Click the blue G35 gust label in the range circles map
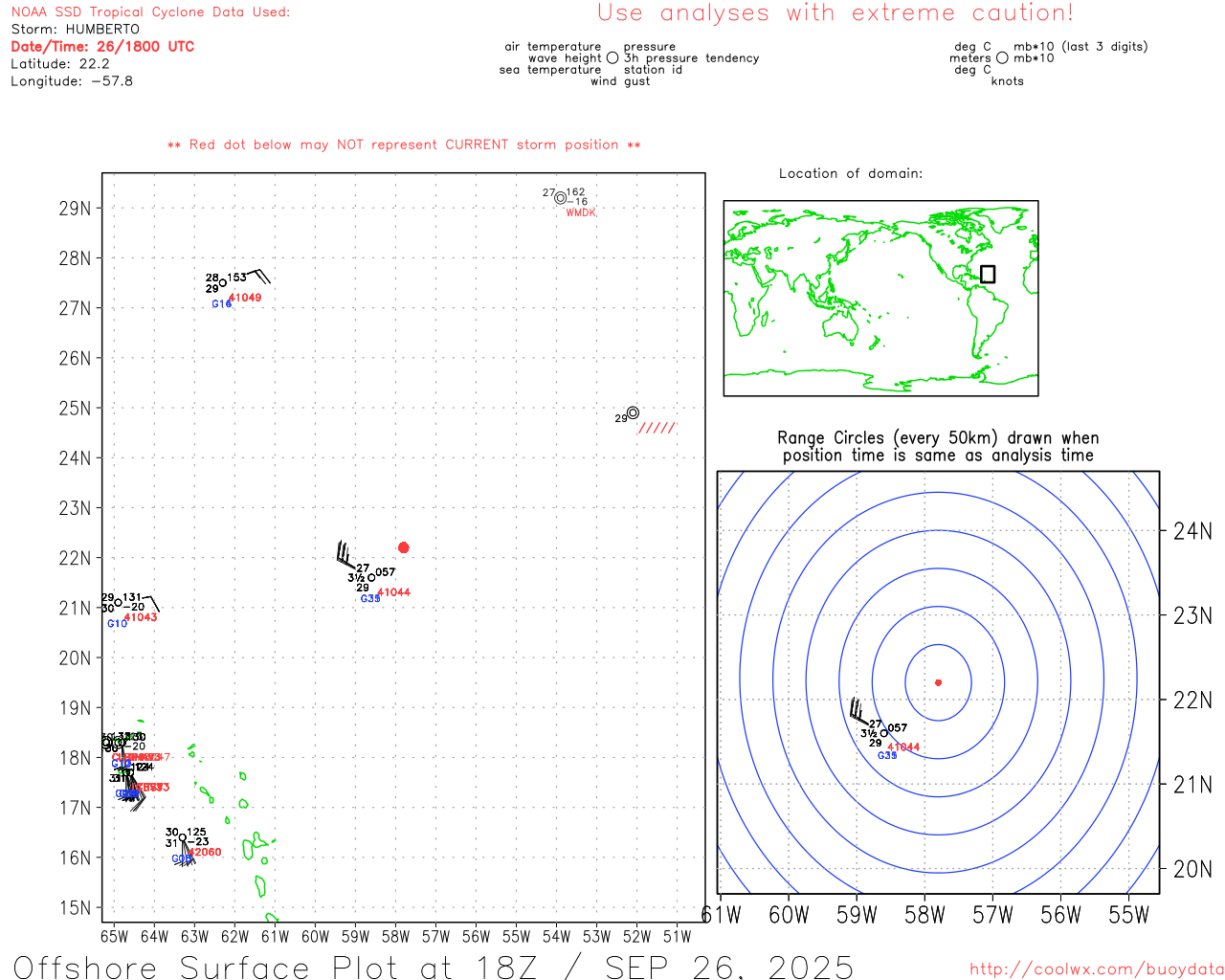This screenshot has width=1225, height=980. coord(887,756)
